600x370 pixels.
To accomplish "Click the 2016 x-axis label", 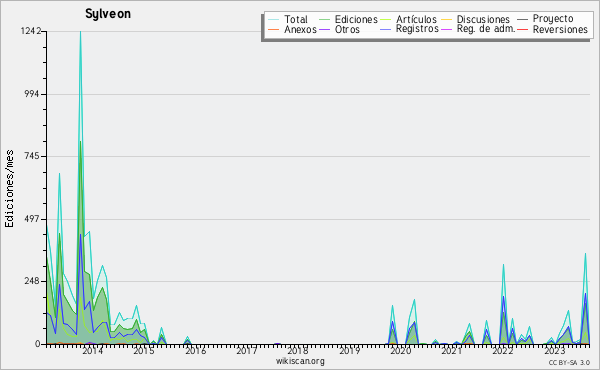I will pos(195,350).
